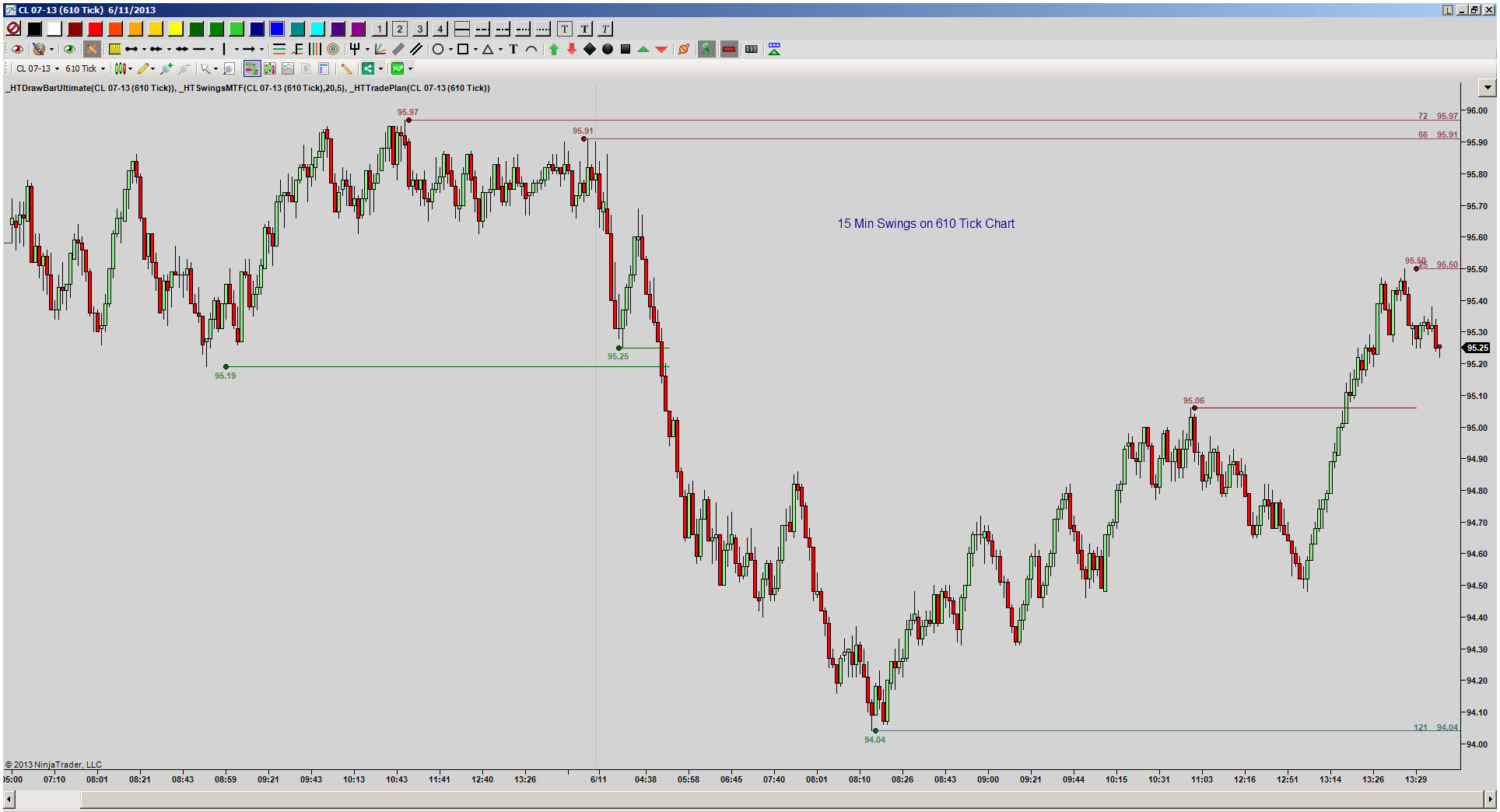Select the zoom-in magnifier tool
Screen dimensions: 1500x812
(166, 68)
